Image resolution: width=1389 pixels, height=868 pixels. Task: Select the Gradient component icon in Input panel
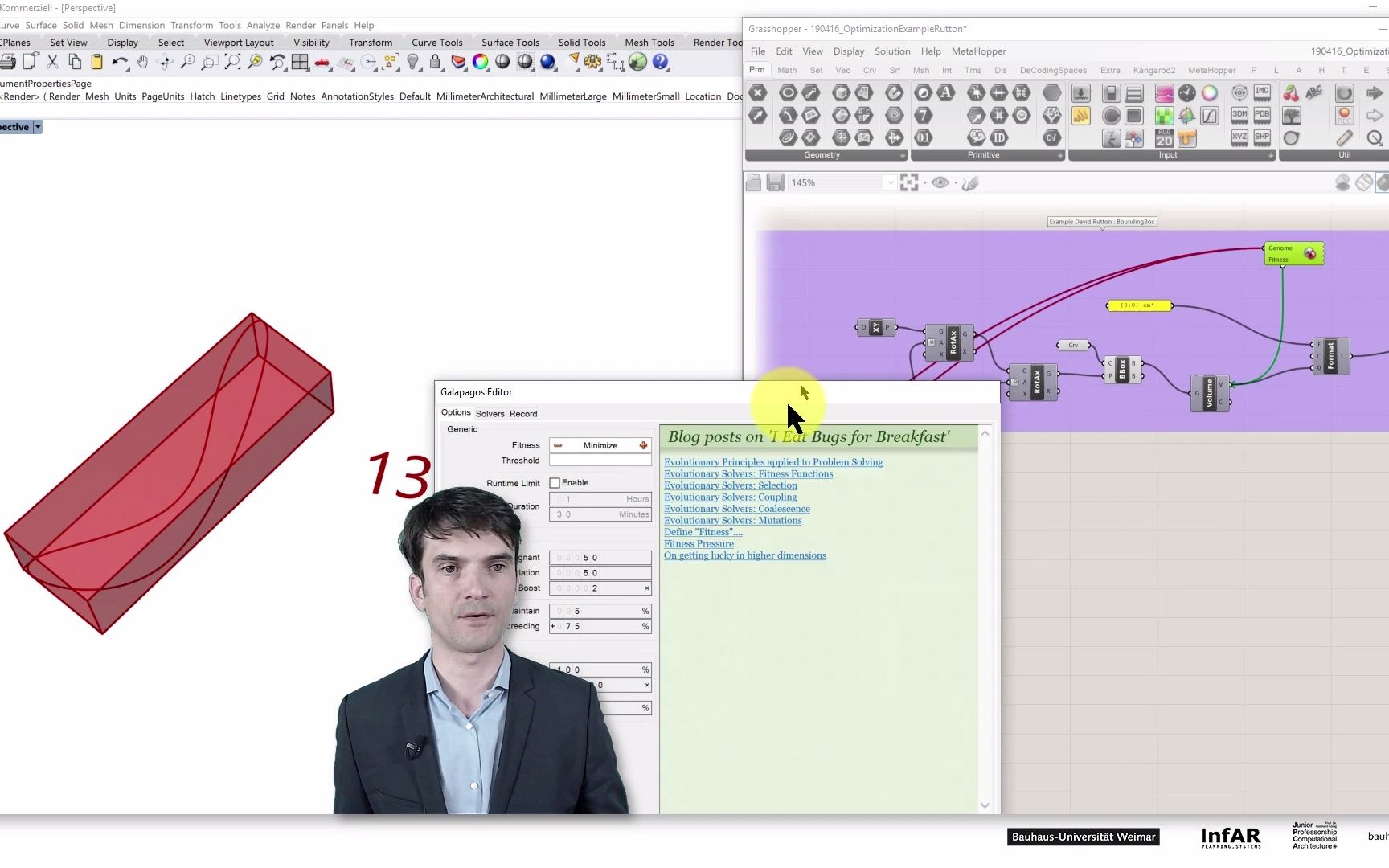point(1164,93)
